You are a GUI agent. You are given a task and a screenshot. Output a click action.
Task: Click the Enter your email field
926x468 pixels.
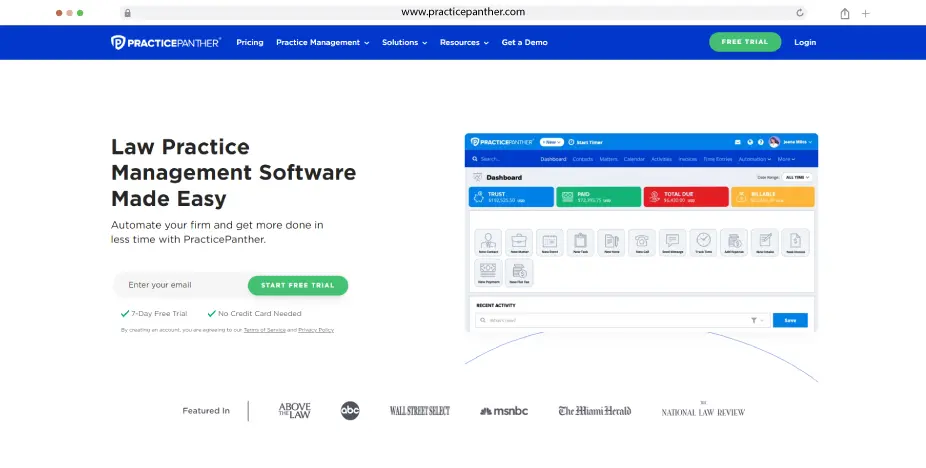(181, 285)
